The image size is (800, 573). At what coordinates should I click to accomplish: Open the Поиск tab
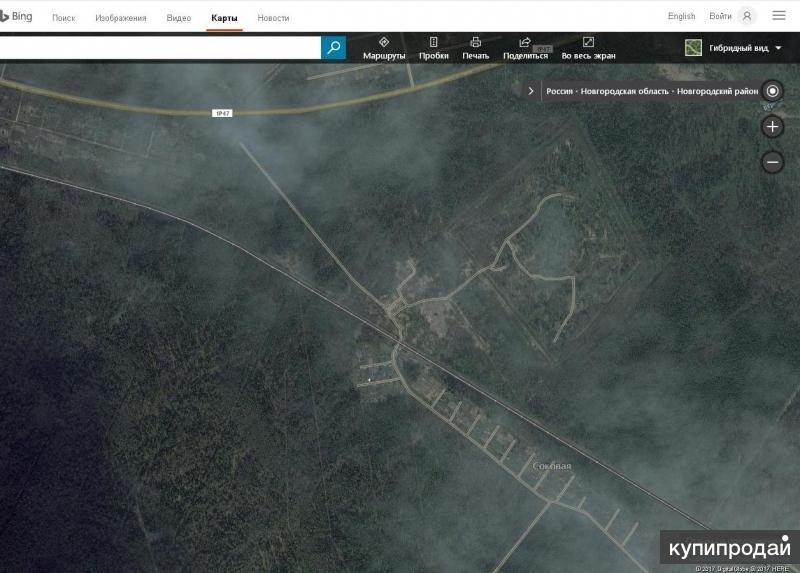[x=64, y=18]
